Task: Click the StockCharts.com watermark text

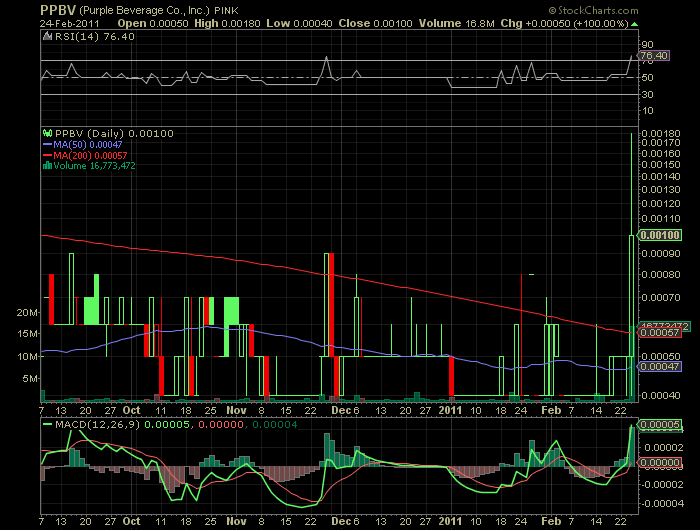Action: (593, 10)
